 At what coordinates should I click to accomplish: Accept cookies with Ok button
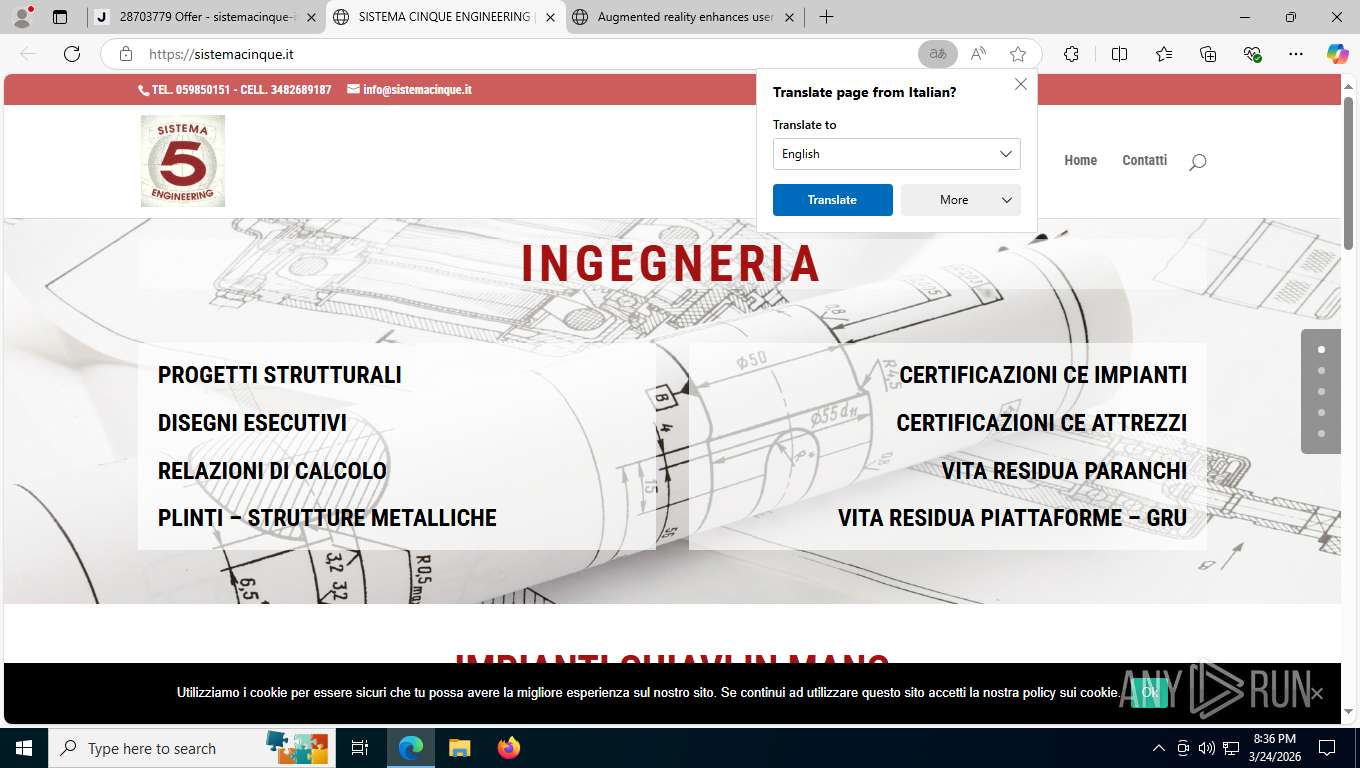1149,692
